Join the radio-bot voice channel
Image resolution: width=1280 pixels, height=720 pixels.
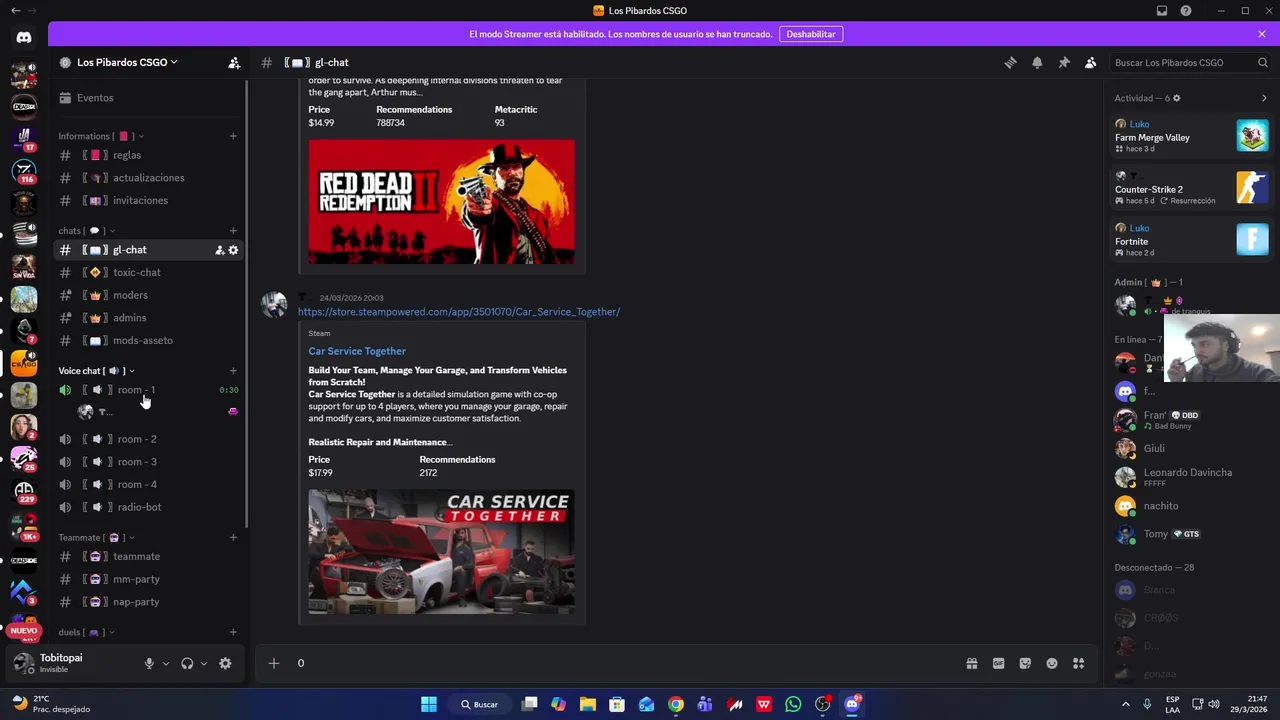[148, 507]
